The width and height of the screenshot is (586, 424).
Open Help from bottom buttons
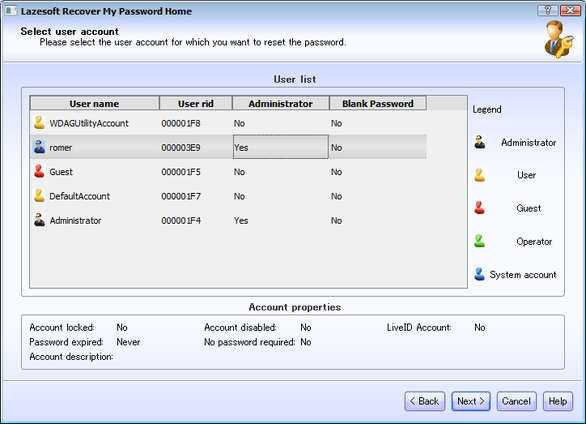(x=558, y=401)
